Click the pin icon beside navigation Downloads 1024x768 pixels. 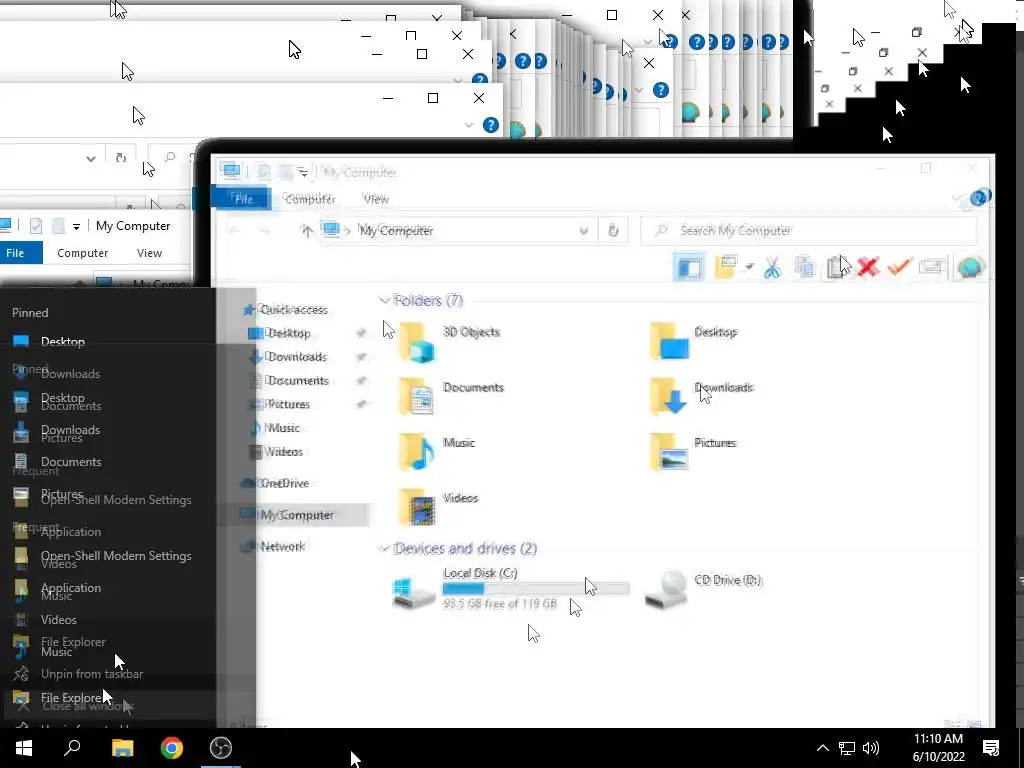pos(361,357)
